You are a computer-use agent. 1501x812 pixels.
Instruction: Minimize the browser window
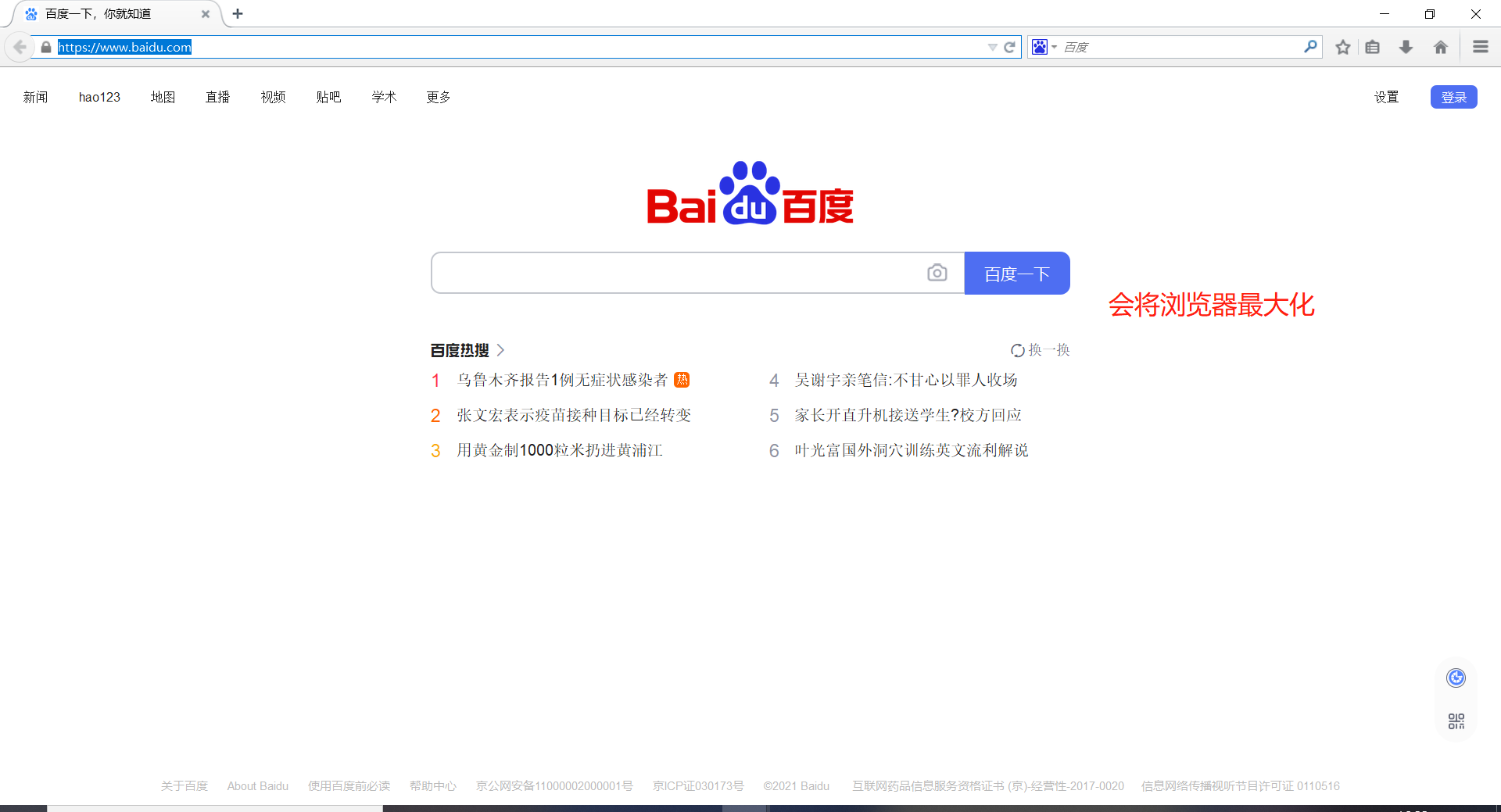pos(1384,13)
